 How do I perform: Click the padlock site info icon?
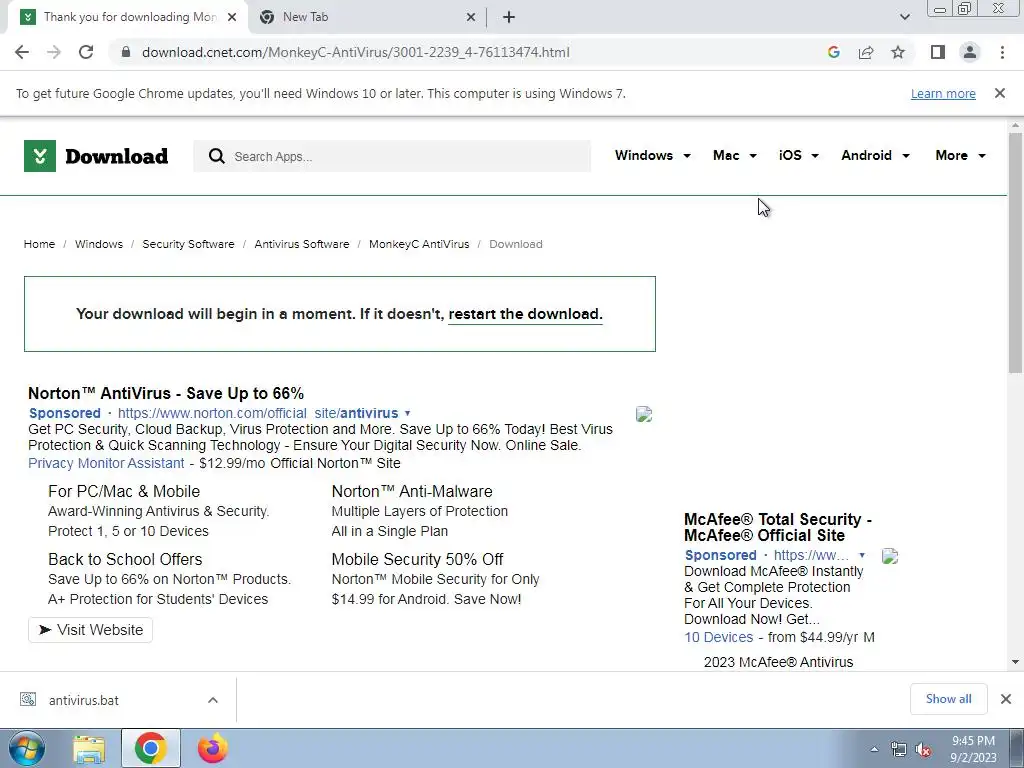pyautogui.click(x=127, y=52)
